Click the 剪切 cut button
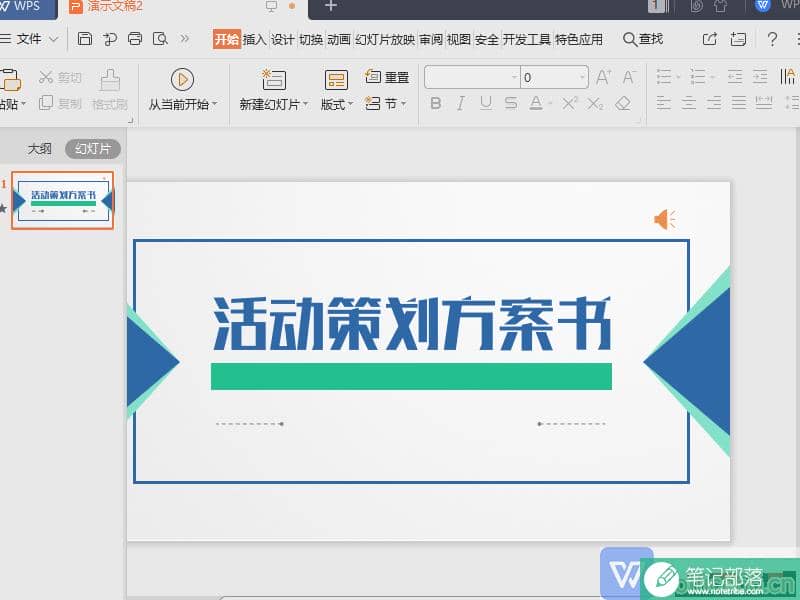The width and height of the screenshot is (800, 600). [x=60, y=78]
